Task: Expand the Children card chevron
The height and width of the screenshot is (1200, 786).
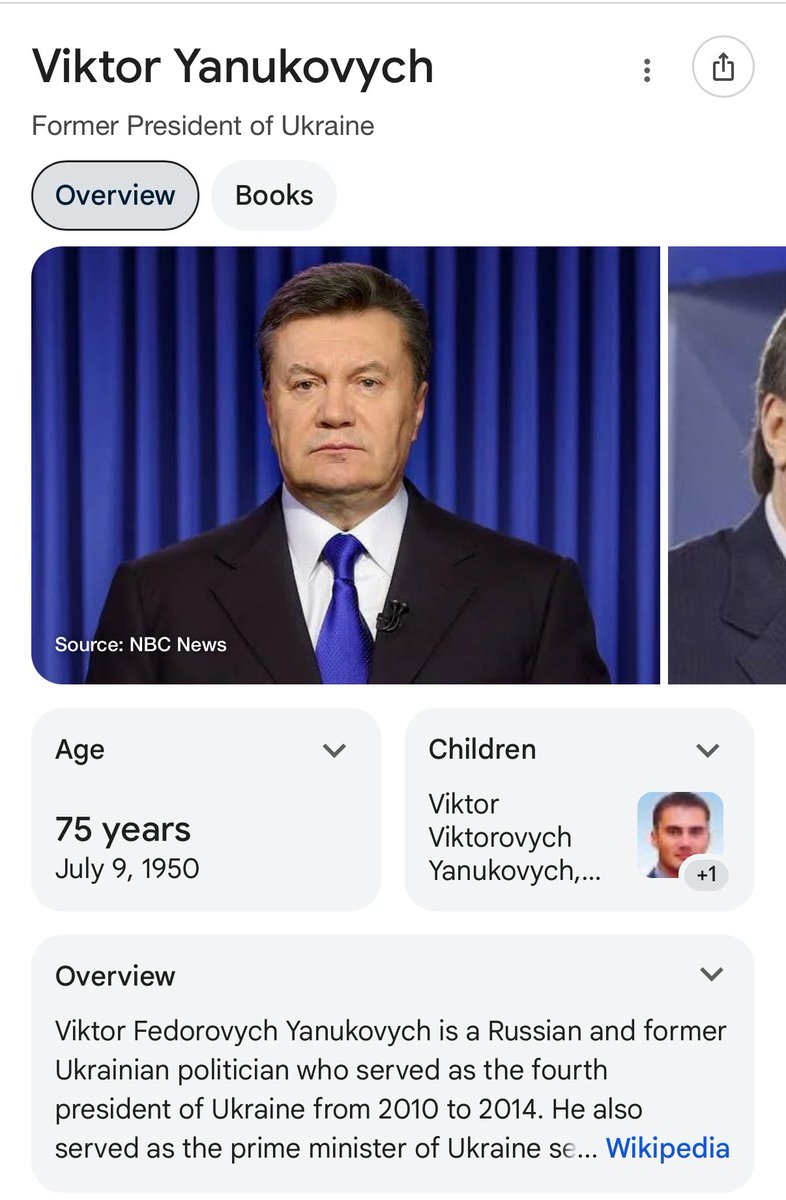Action: pos(708,750)
